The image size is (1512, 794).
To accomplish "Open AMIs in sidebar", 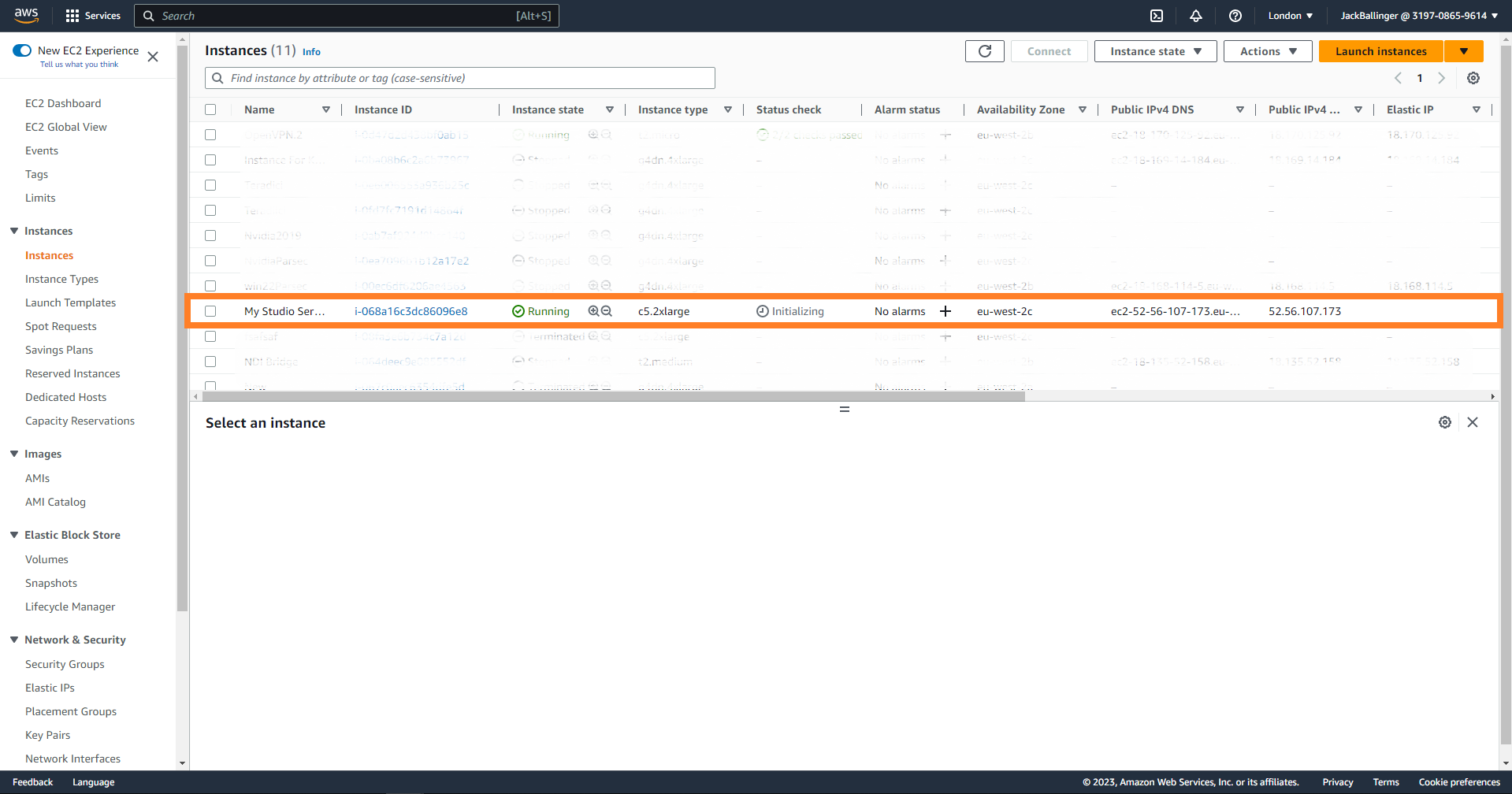I will click(x=37, y=478).
